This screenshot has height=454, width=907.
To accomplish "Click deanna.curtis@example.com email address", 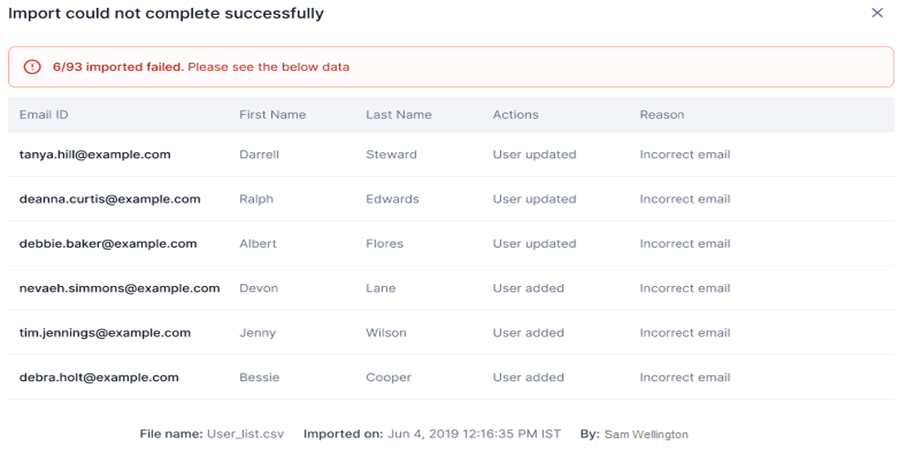I will (110, 199).
